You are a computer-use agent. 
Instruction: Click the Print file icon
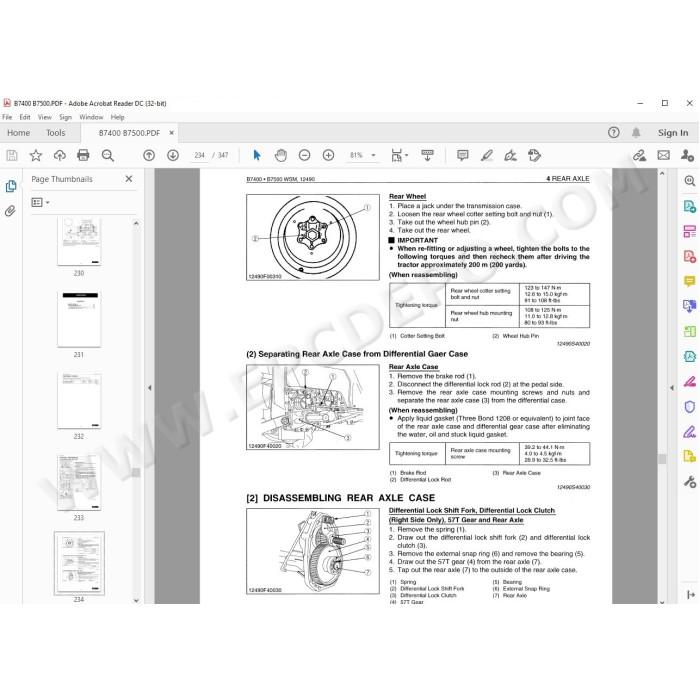83,155
